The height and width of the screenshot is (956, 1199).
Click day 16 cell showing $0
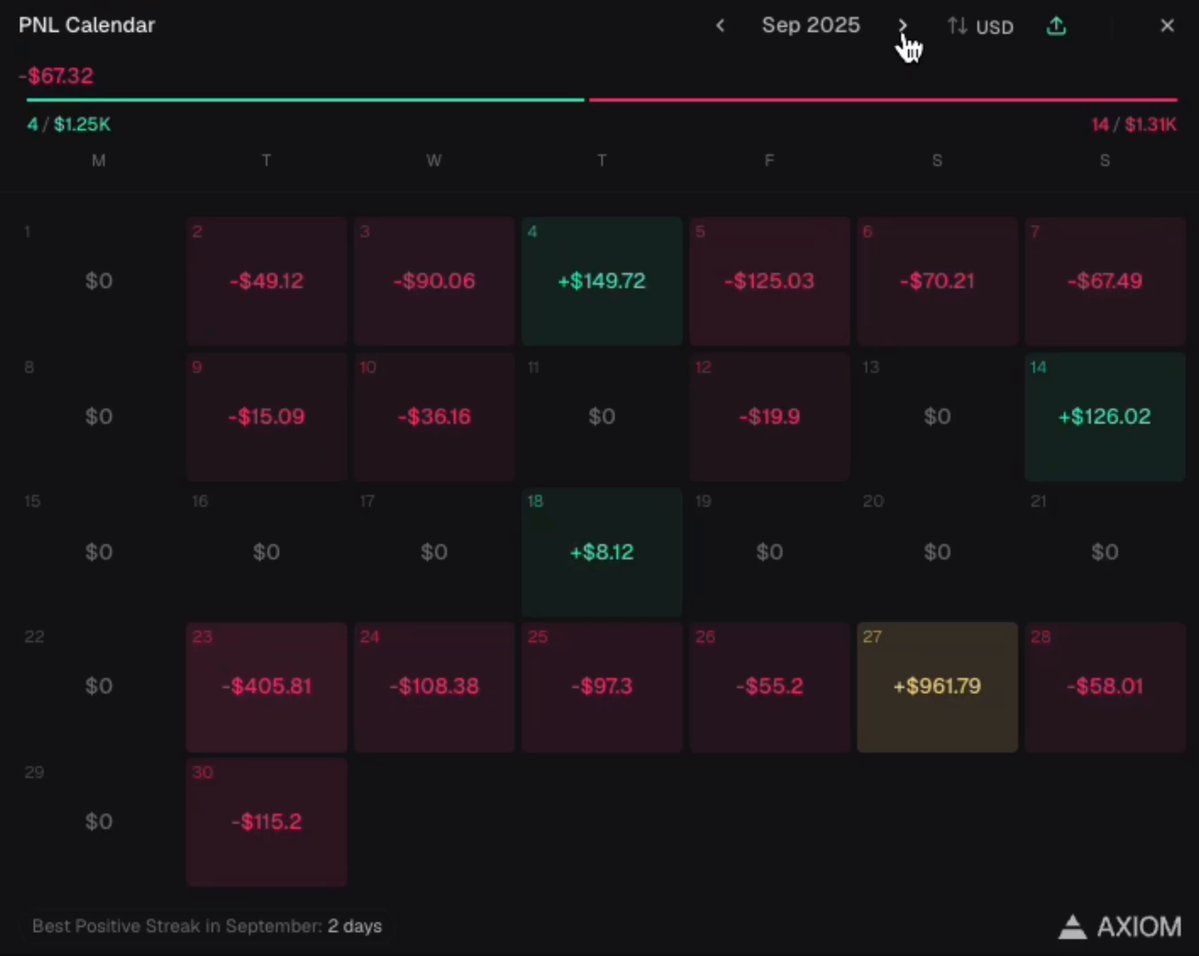click(266, 552)
